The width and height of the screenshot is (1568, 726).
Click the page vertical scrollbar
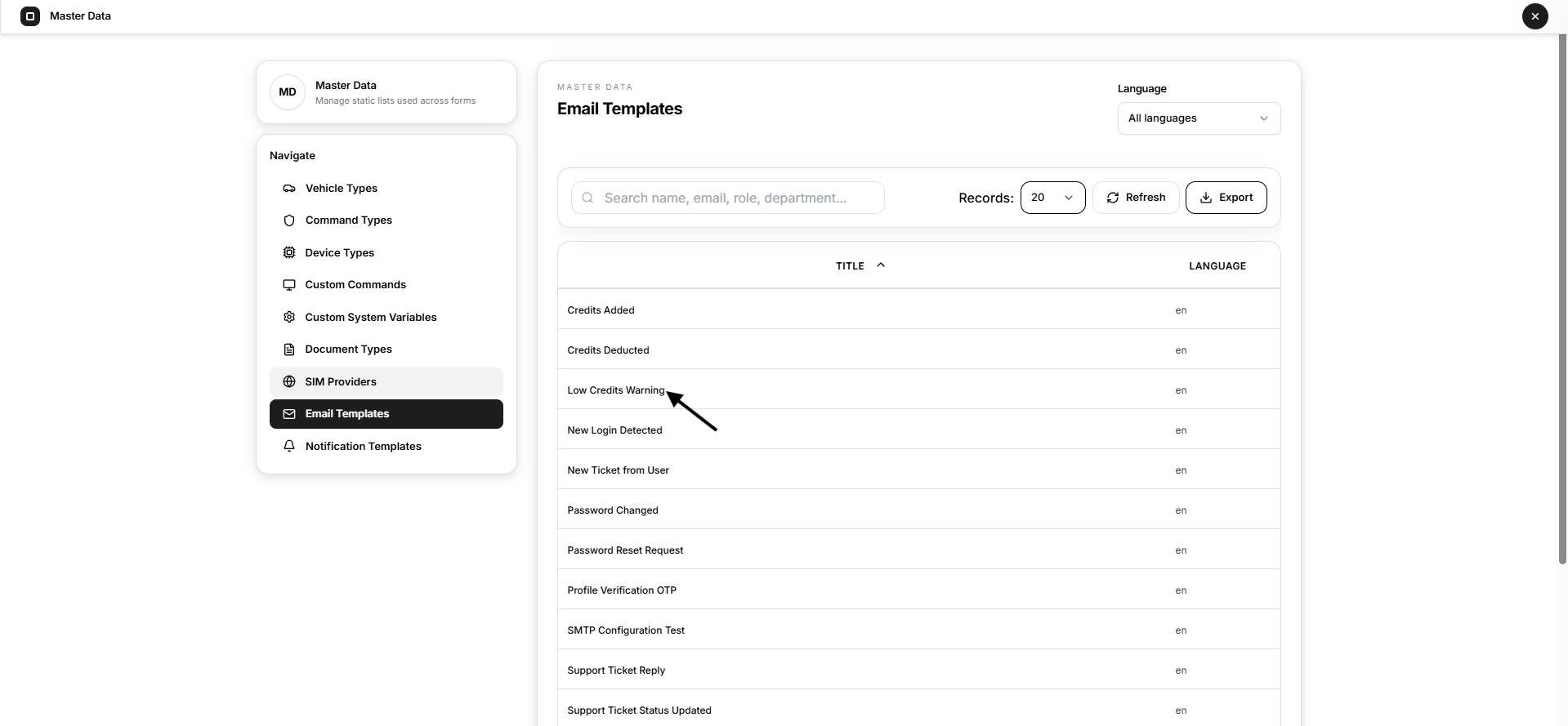(x=1563, y=298)
